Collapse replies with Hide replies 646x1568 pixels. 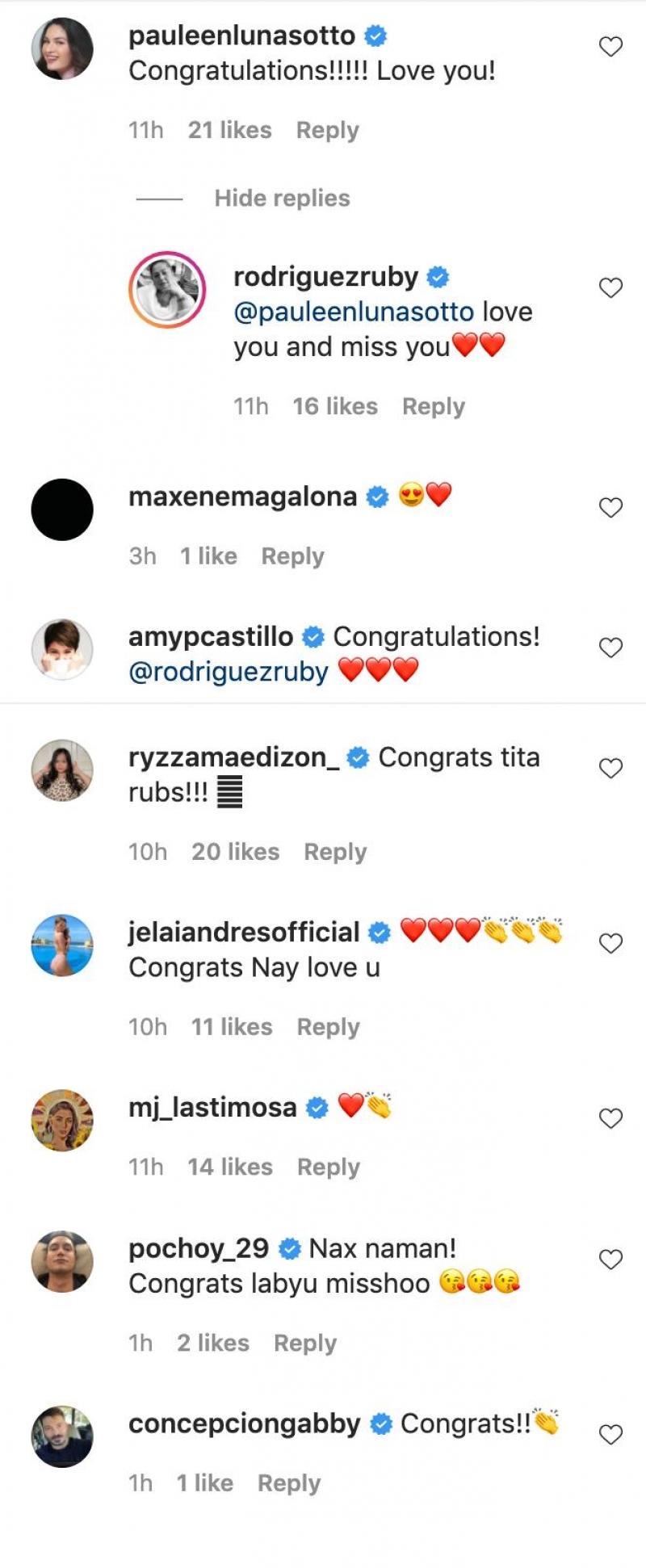pos(282,199)
